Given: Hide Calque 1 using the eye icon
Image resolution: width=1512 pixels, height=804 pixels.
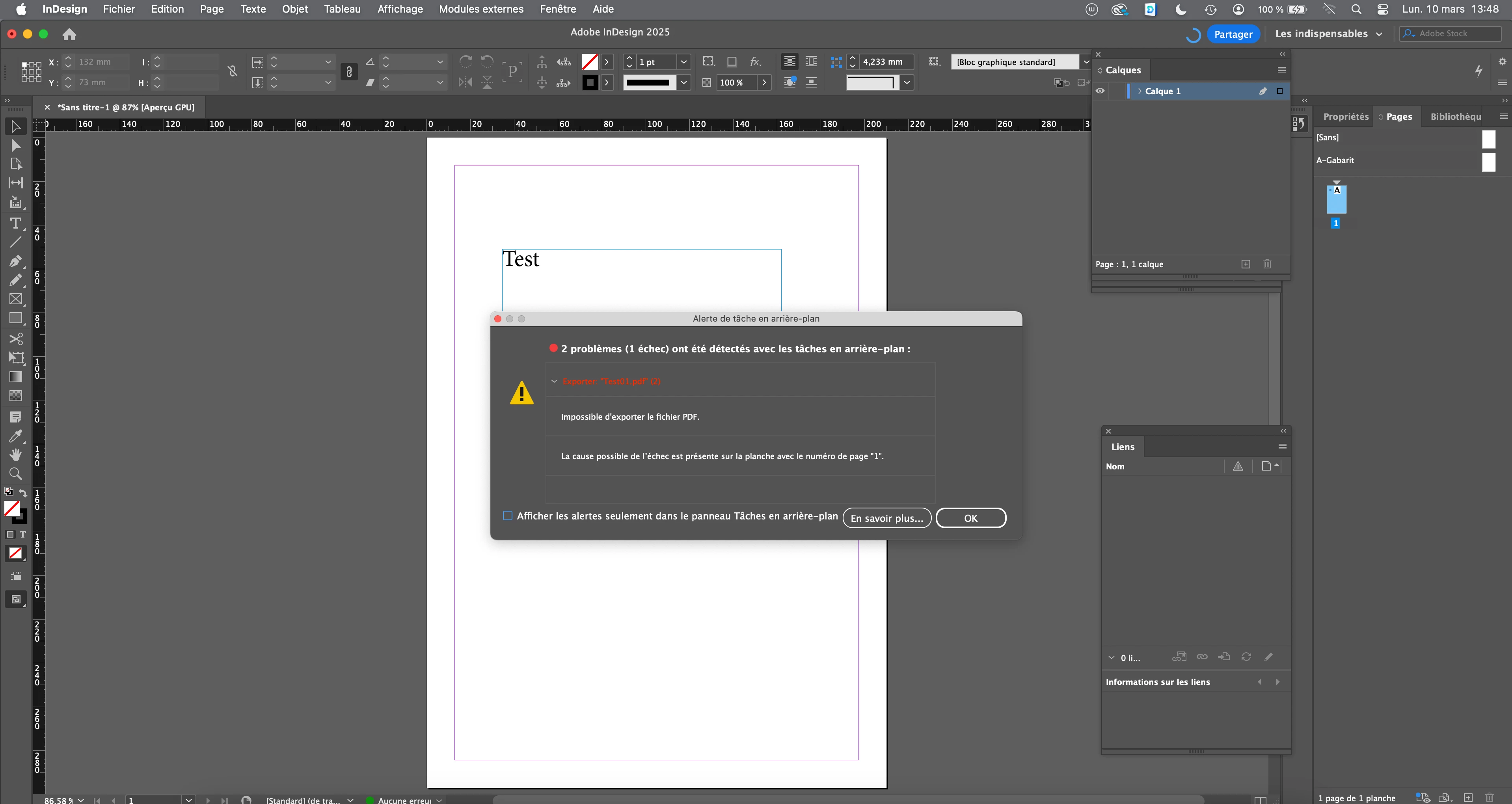Looking at the screenshot, I should tap(1100, 91).
